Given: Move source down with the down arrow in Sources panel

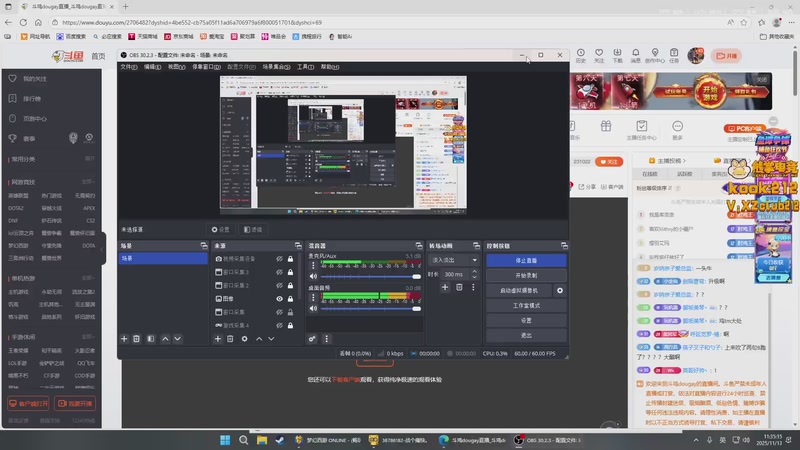Looking at the screenshot, I should pos(271,339).
